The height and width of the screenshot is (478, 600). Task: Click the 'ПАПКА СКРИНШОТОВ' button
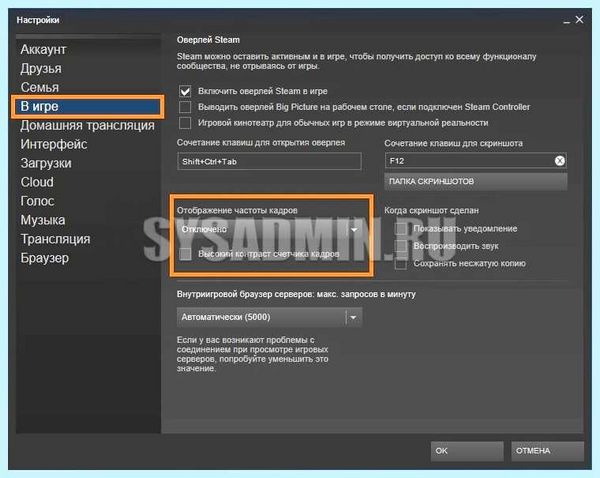pyautogui.click(x=476, y=181)
